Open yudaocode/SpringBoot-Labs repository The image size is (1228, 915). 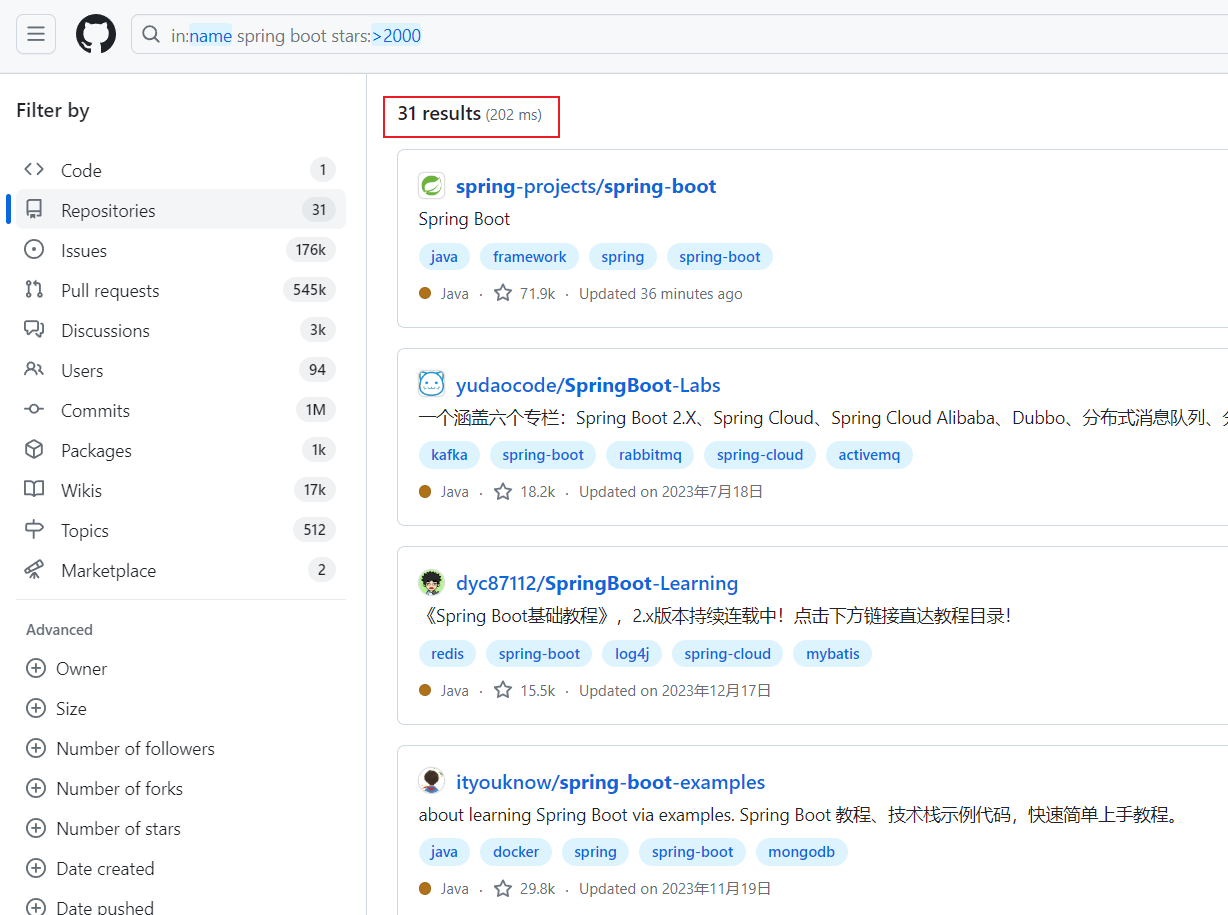(x=588, y=385)
